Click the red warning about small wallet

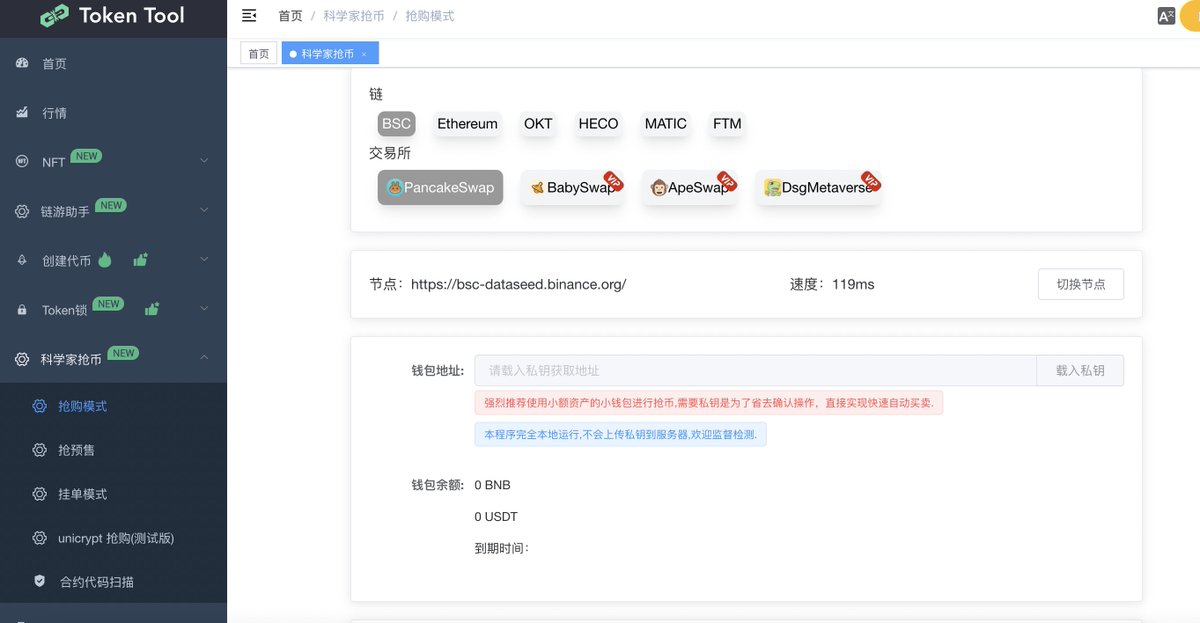coord(708,403)
